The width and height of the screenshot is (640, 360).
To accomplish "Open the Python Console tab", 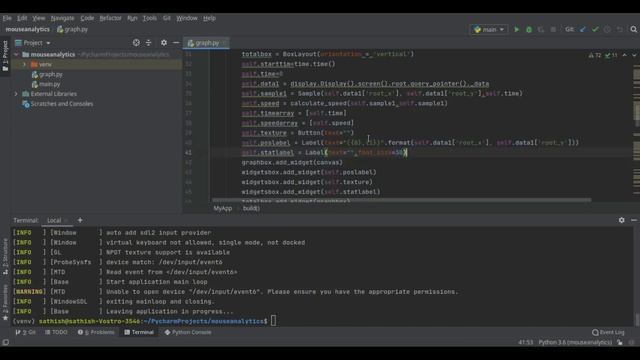I will (x=188, y=332).
